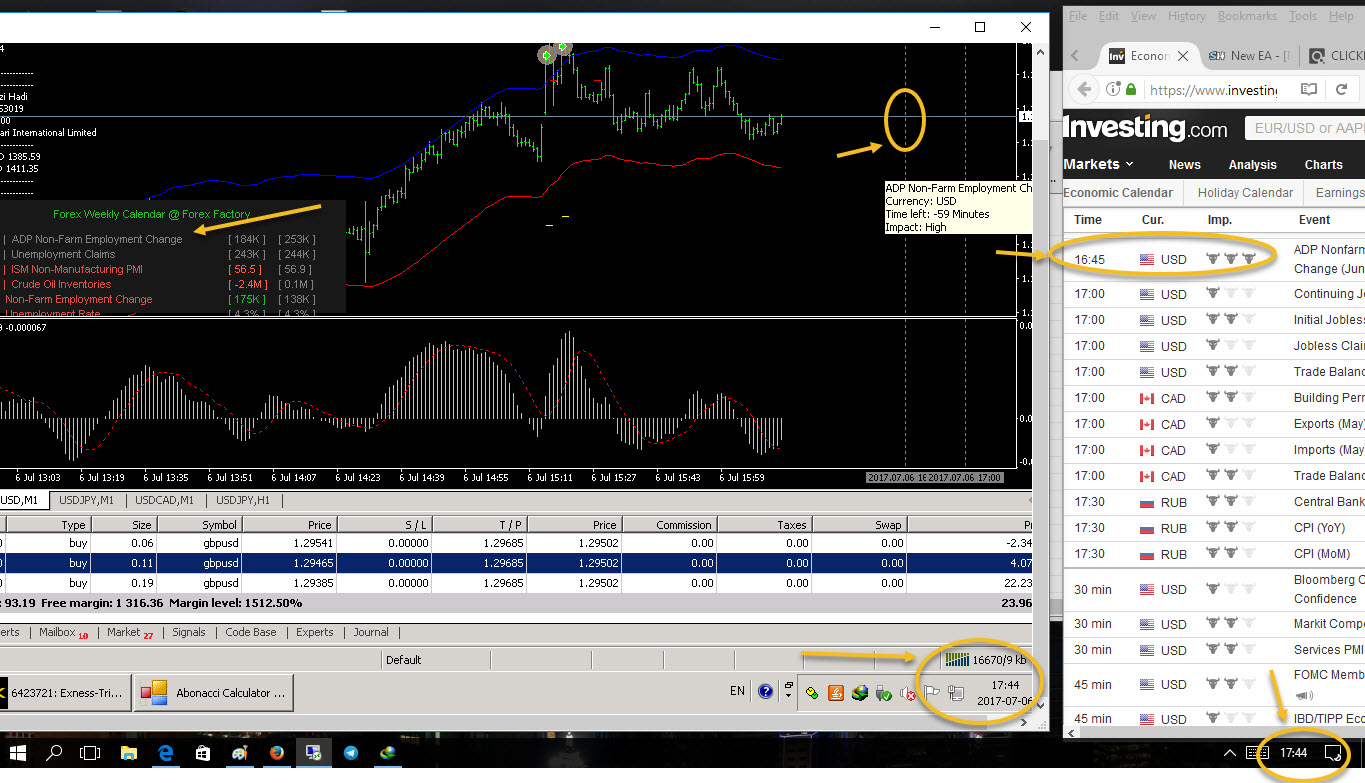This screenshot has width=1365, height=783.
Task: Open Microsoft Store from the taskbar
Action: (203, 752)
